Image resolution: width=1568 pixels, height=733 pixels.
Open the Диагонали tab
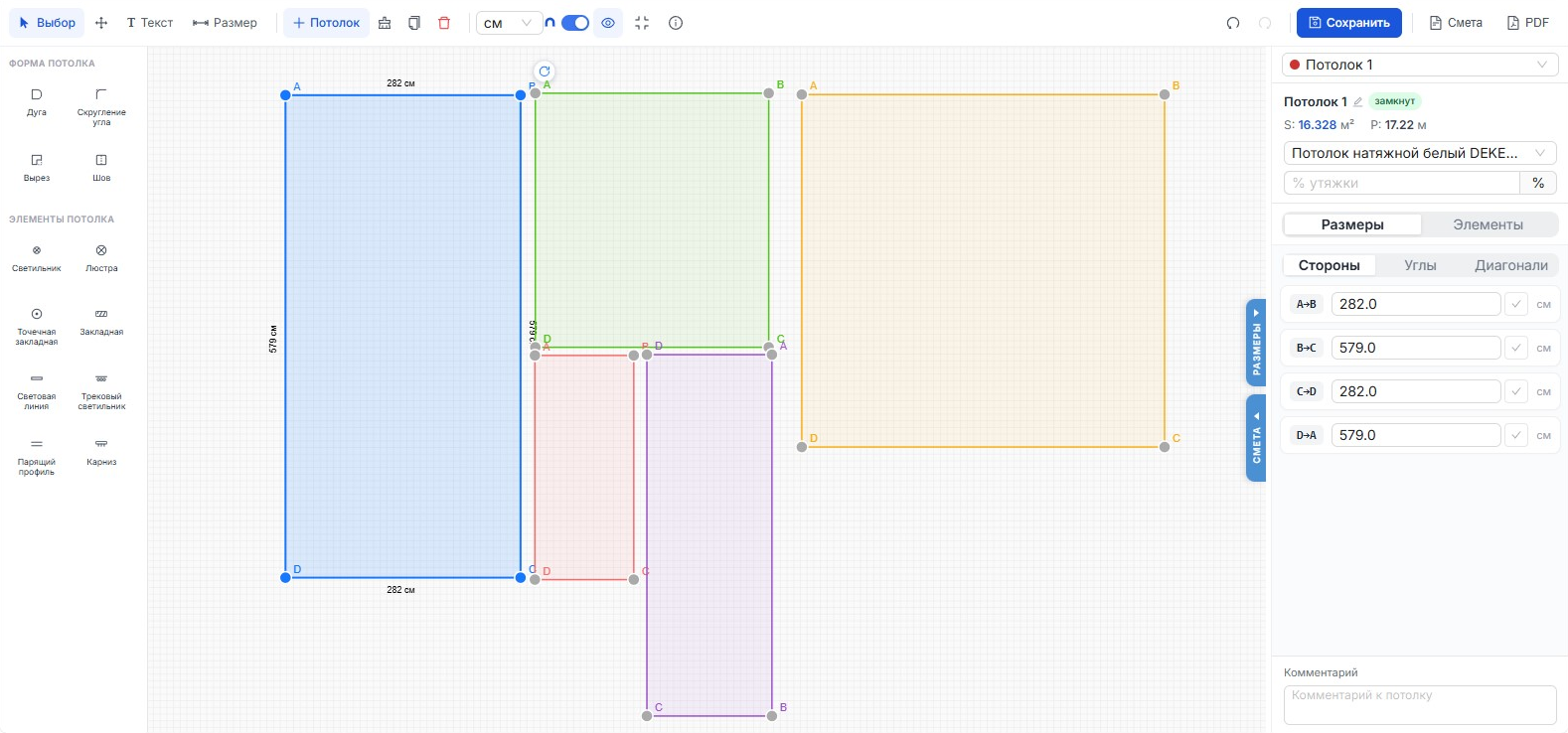pyautogui.click(x=1511, y=265)
